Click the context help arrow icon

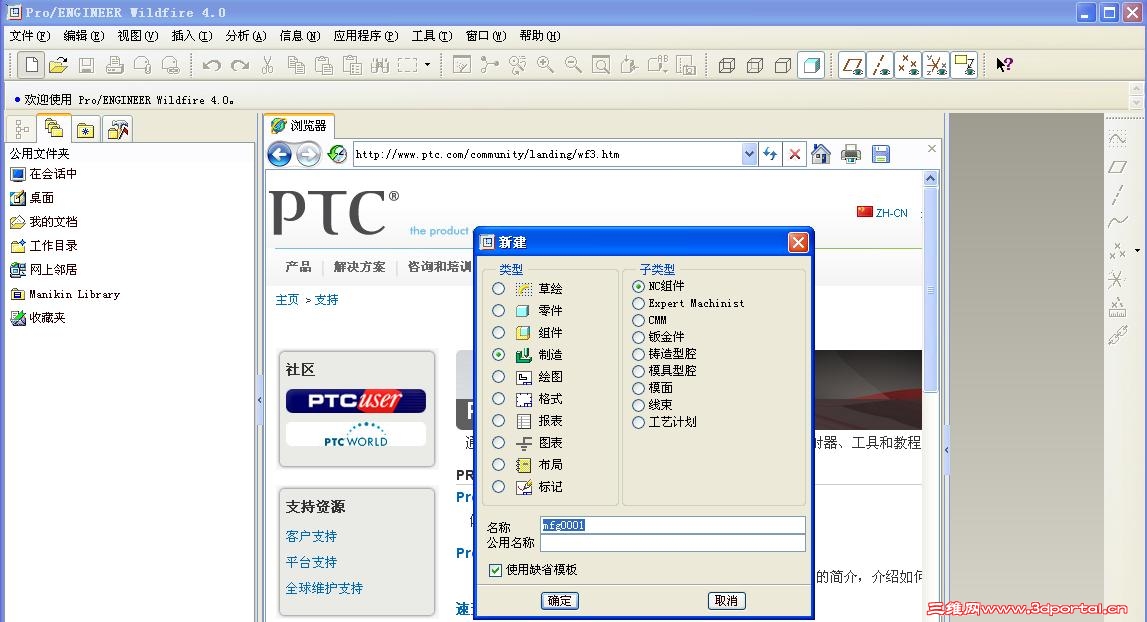pos(1004,65)
